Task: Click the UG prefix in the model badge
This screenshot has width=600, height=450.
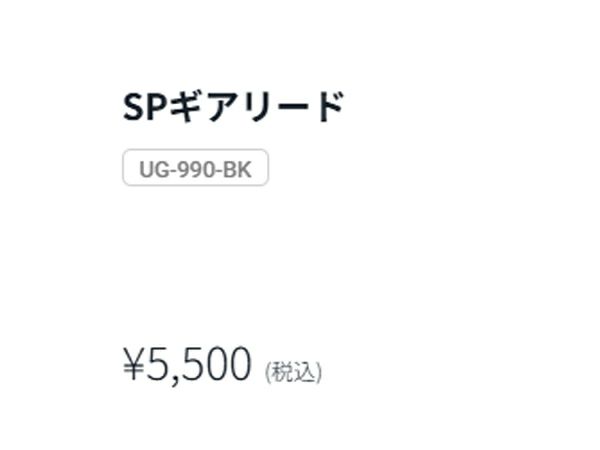Action: coord(152,169)
